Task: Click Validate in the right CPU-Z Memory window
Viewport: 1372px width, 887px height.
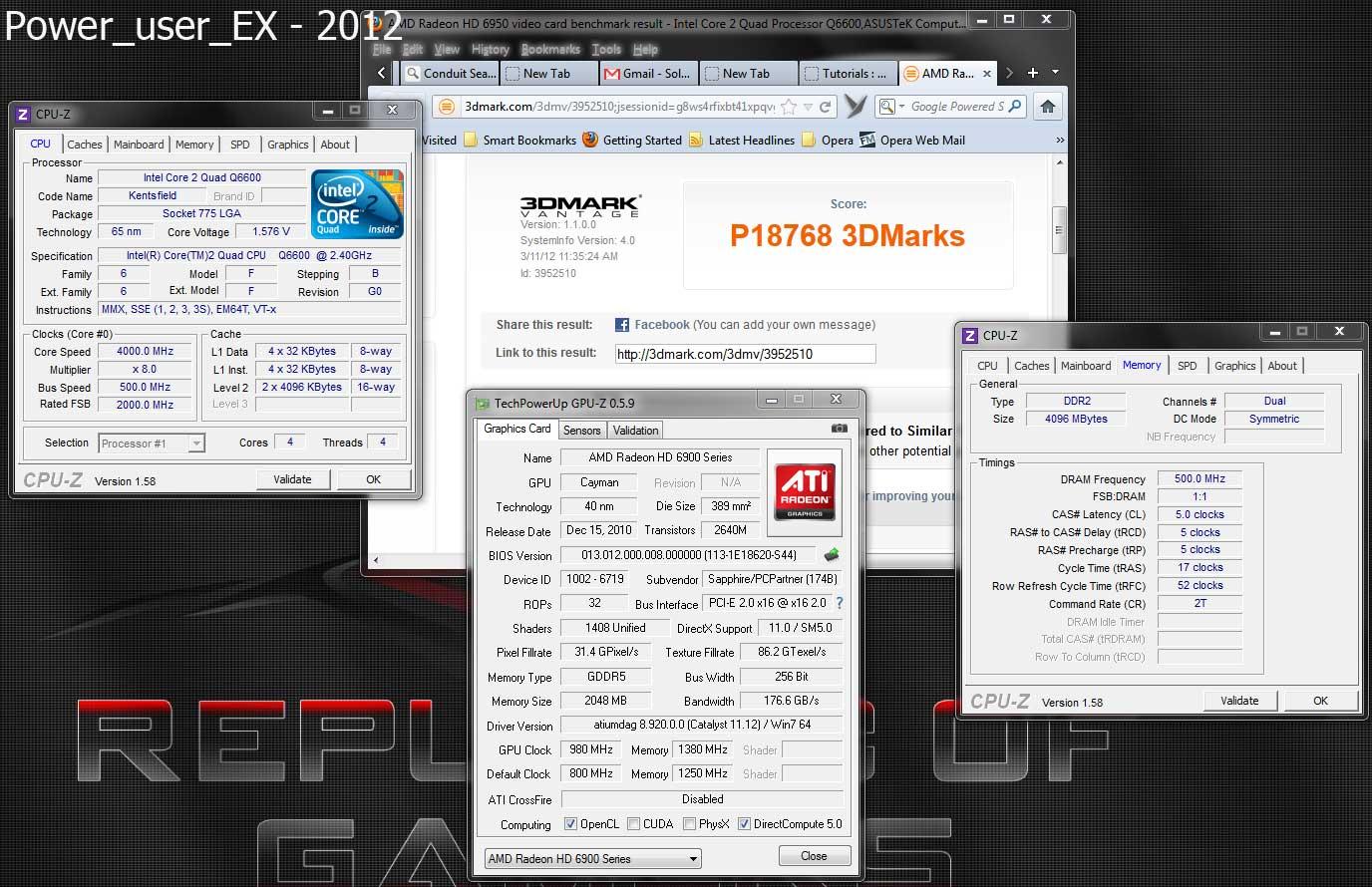Action: 1239,701
